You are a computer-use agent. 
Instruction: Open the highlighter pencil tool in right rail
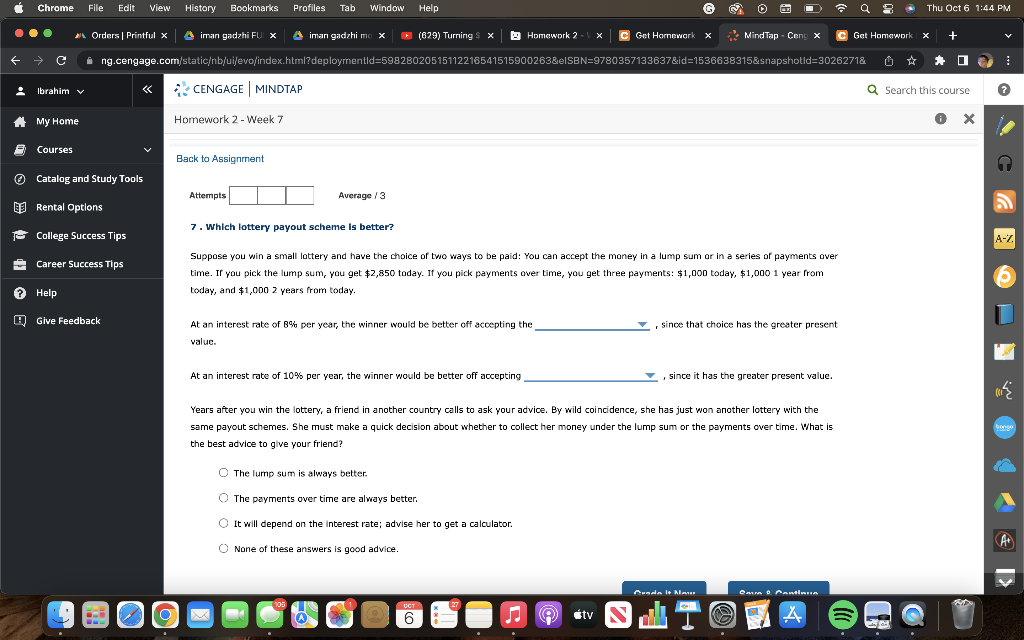click(1004, 126)
